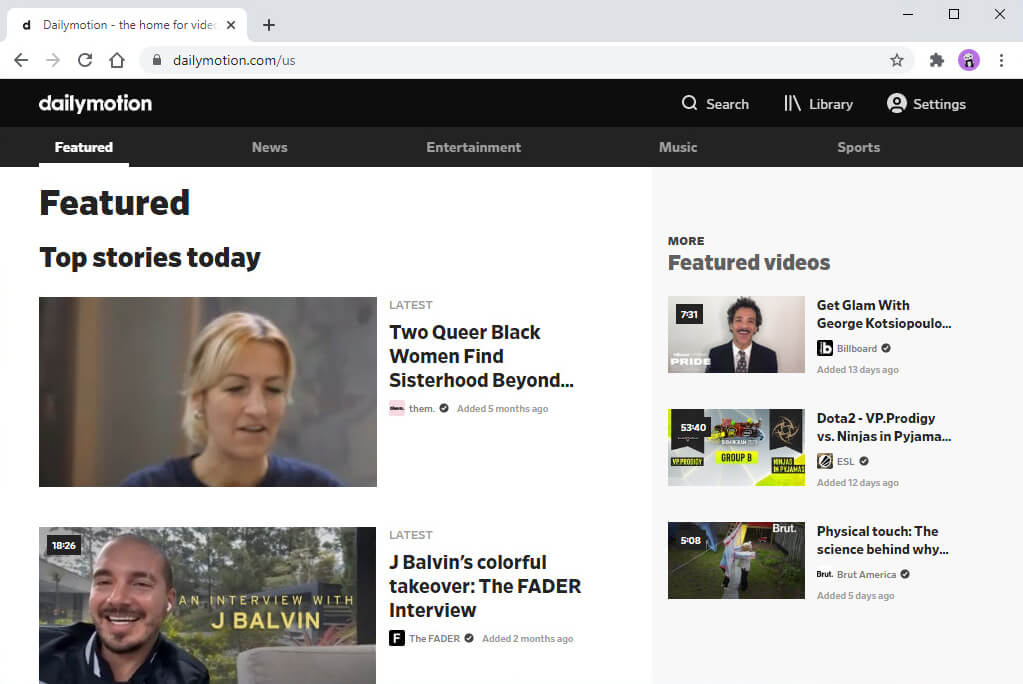1023x684 pixels.
Task: Open The FADER channel link
Action: (x=435, y=638)
